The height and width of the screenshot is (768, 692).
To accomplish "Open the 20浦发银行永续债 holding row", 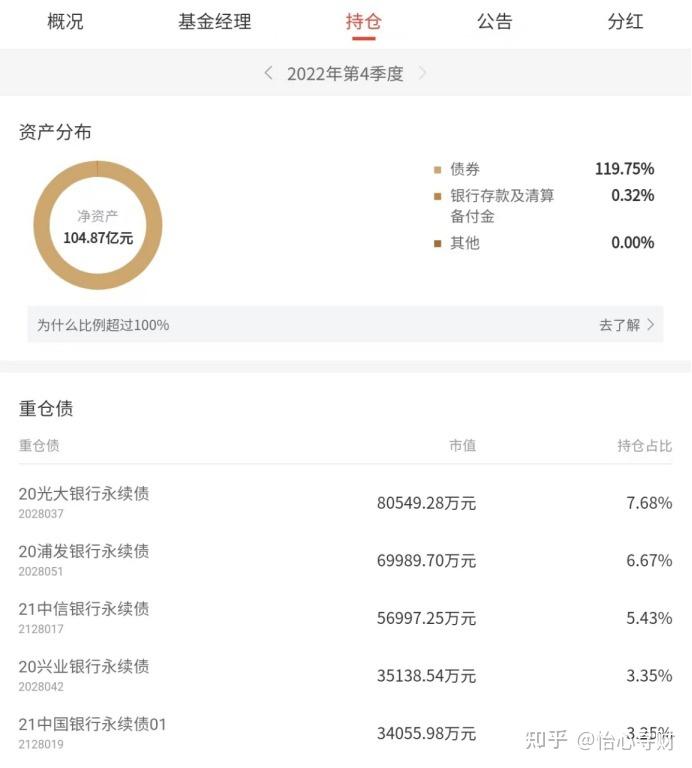I will [x=345, y=560].
